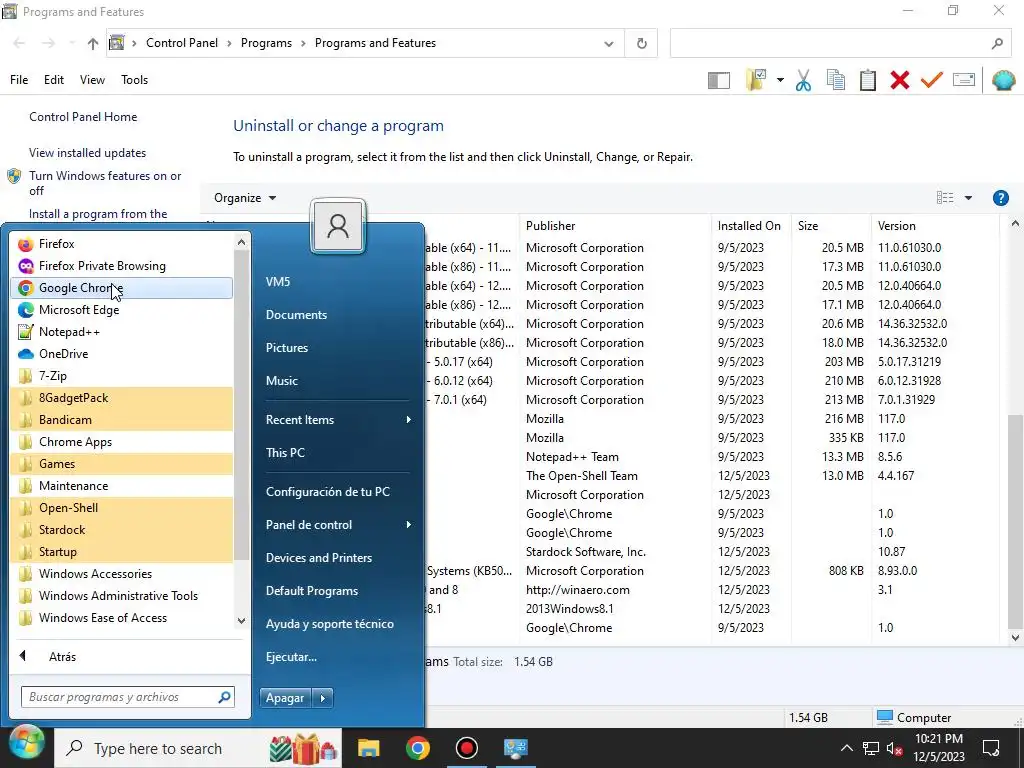
Task: Open the notifications action center icon
Action: point(991,748)
